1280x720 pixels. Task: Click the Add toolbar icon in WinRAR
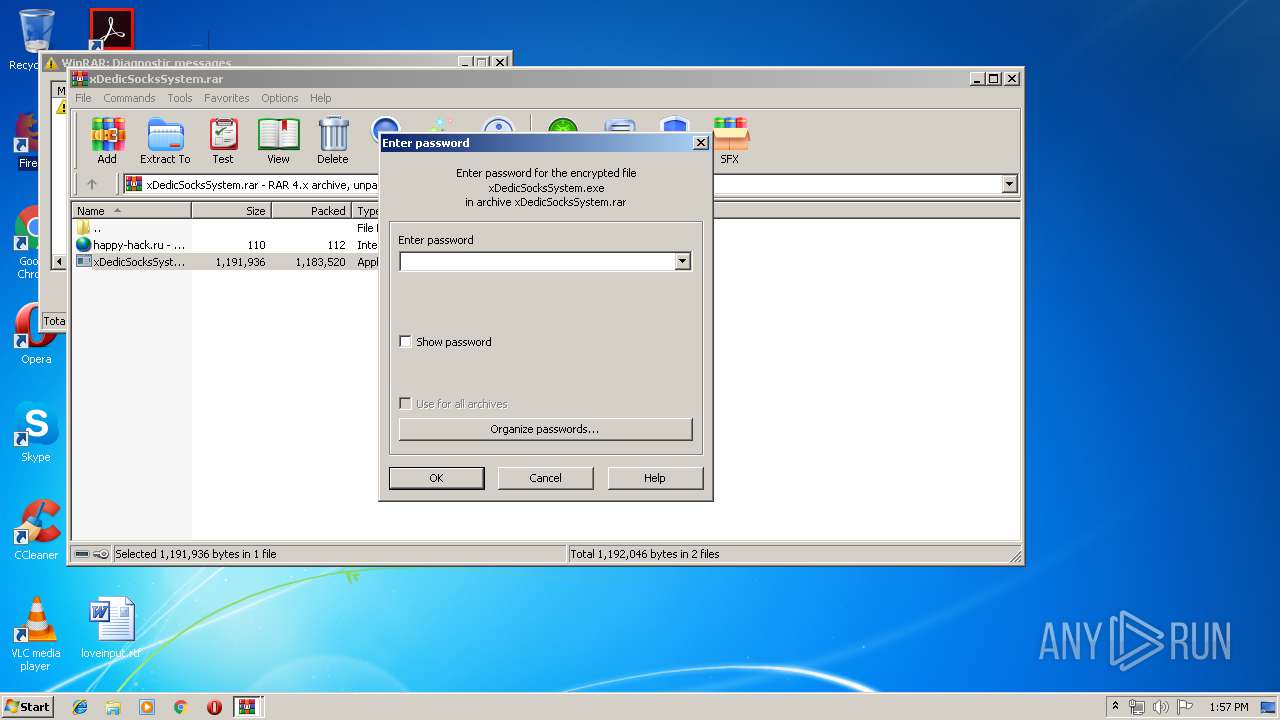point(107,141)
